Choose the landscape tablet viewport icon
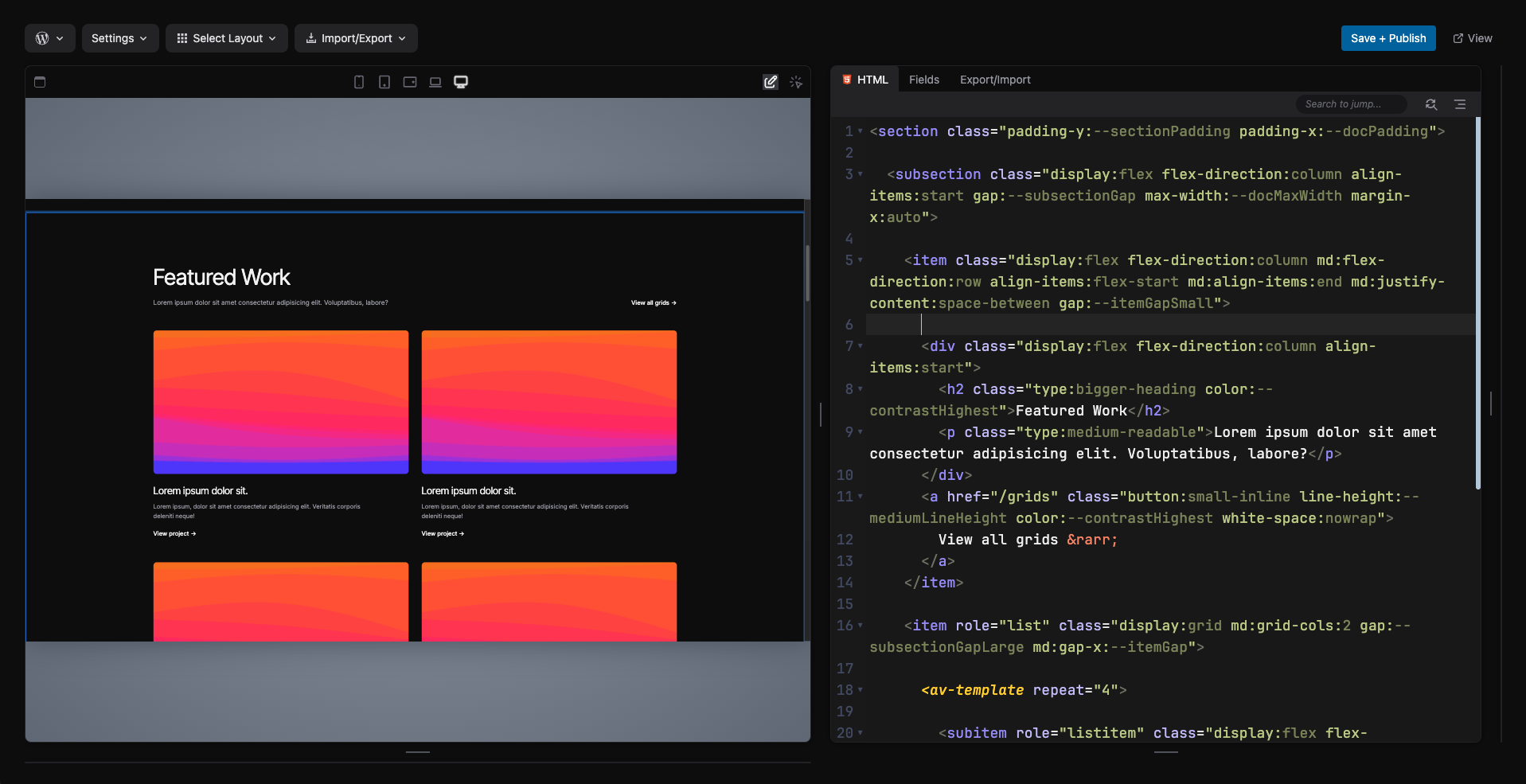Viewport: 1526px width, 784px height. click(x=410, y=82)
